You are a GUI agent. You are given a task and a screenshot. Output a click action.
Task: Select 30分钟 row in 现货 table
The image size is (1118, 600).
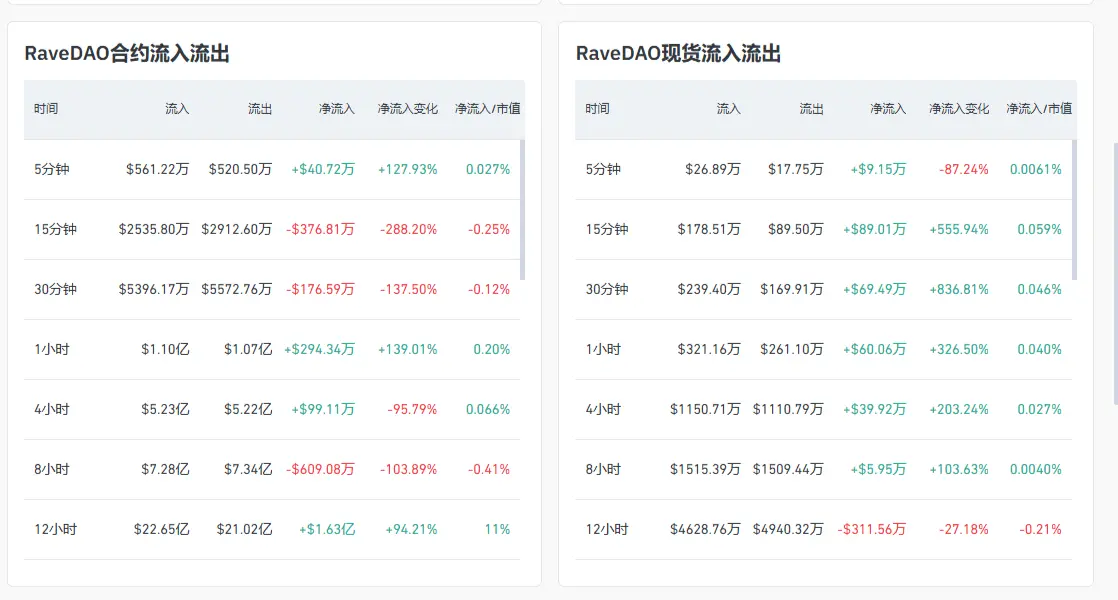[x=824, y=289]
